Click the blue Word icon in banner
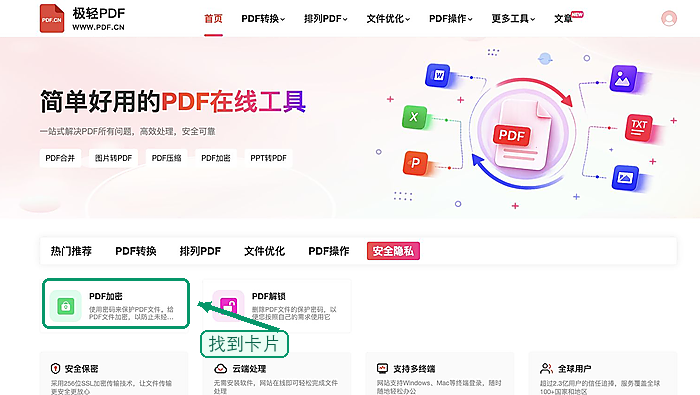 (438, 75)
